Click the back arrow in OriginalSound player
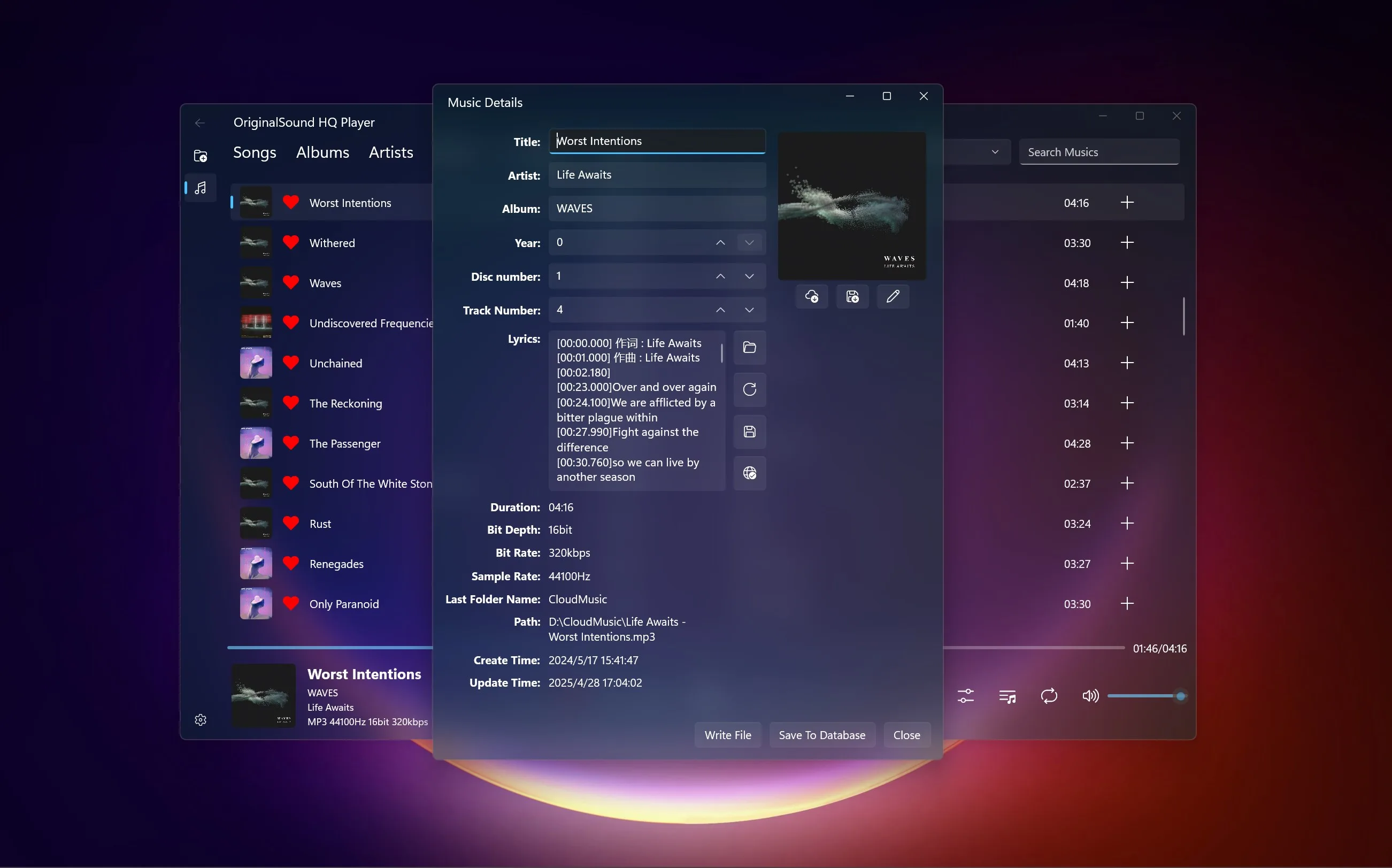Screen dimensions: 1392x868 click(200, 123)
